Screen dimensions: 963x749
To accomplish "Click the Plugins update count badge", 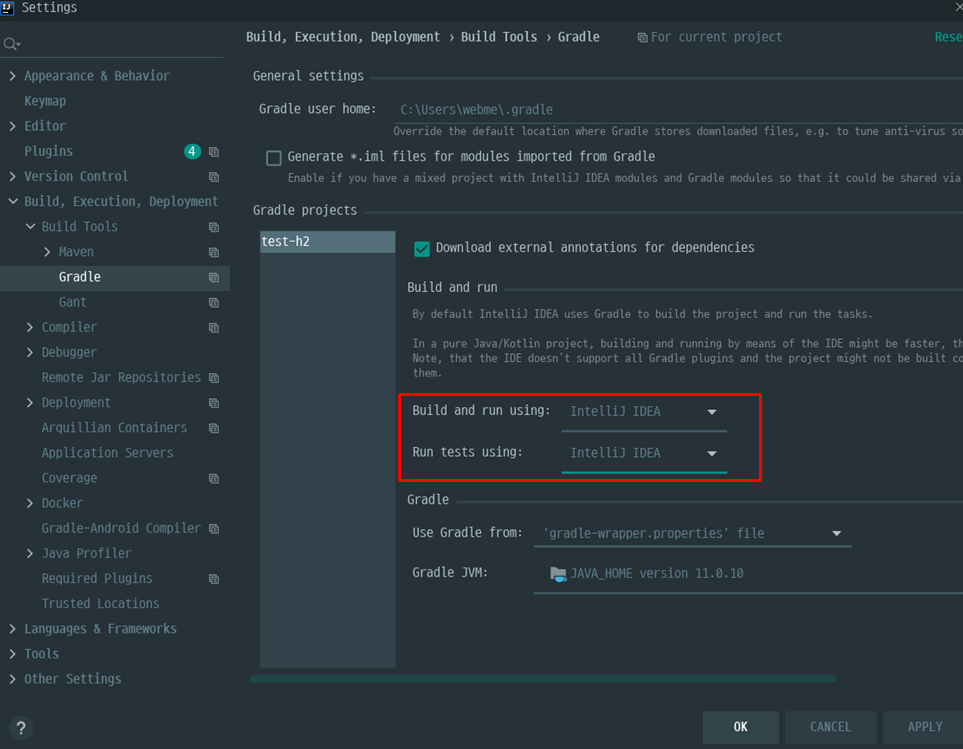I will 192,151.
